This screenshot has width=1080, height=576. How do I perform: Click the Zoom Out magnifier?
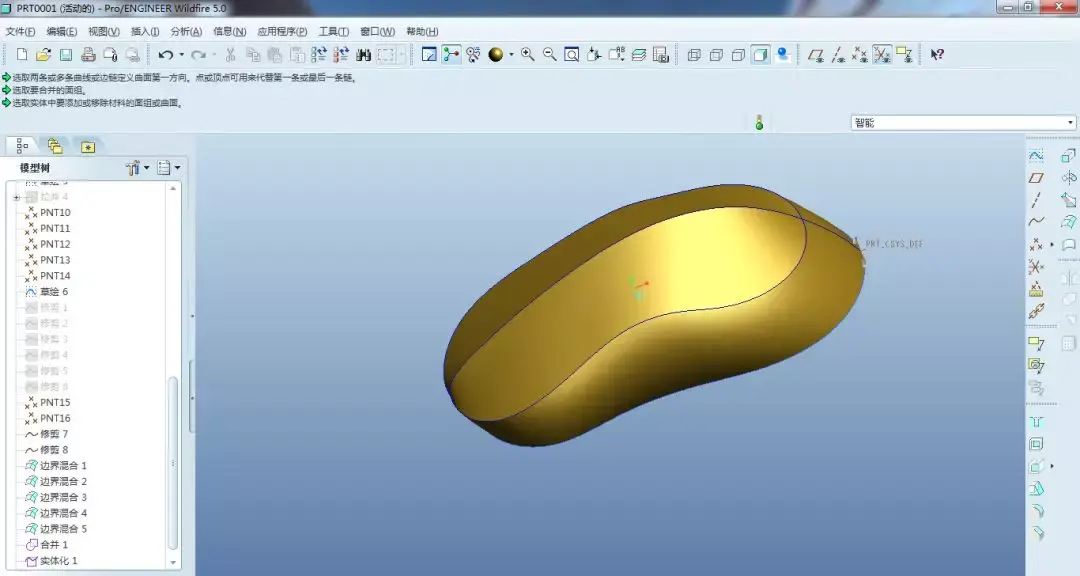point(550,54)
